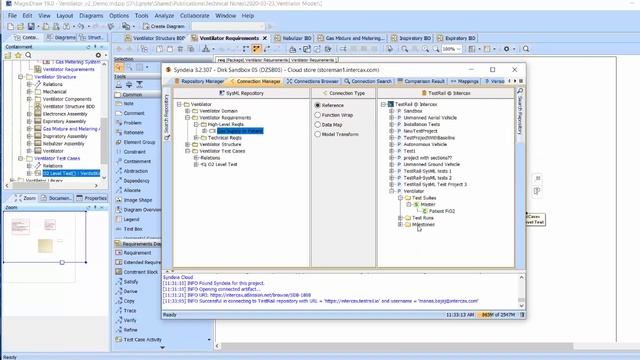Switch to Connection Search tab
This screenshot has width=640, height=360.
pyautogui.click(x=368, y=81)
